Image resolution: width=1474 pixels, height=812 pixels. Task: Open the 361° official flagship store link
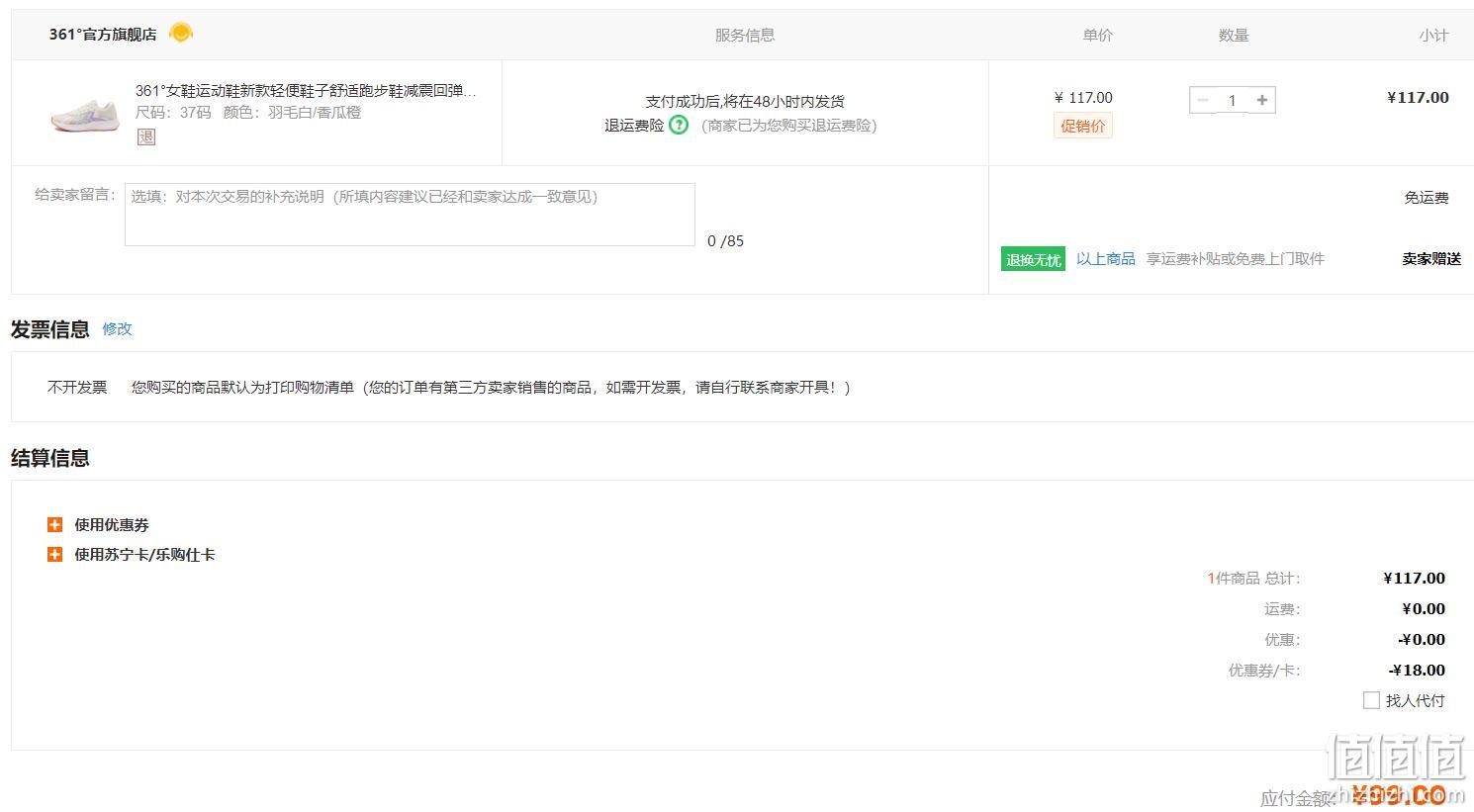point(103,35)
